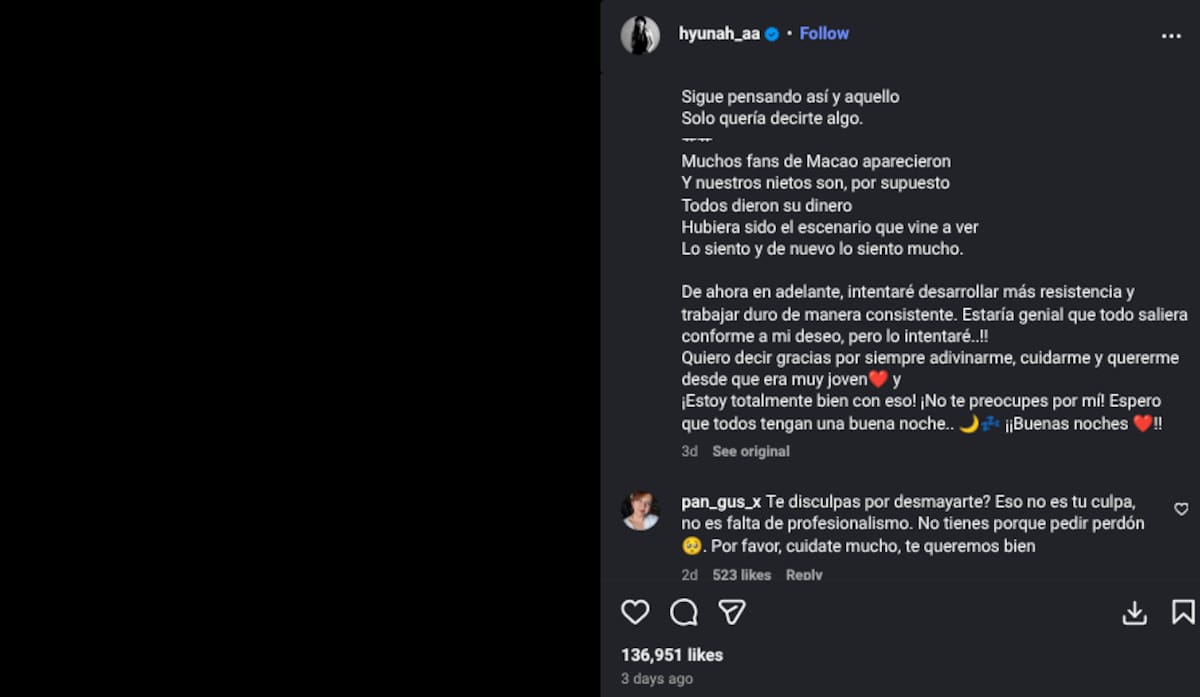Open hyunah_aa's profile picture

tap(640, 33)
